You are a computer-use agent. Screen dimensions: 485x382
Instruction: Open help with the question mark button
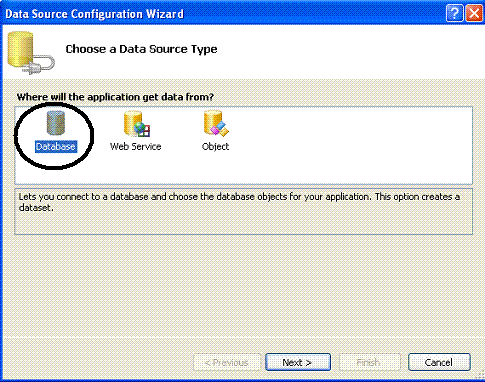pos(454,14)
